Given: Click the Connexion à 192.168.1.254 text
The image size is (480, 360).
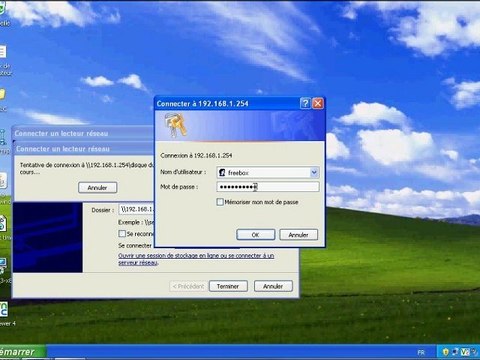Looking at the screenshot, I should 196,155.
